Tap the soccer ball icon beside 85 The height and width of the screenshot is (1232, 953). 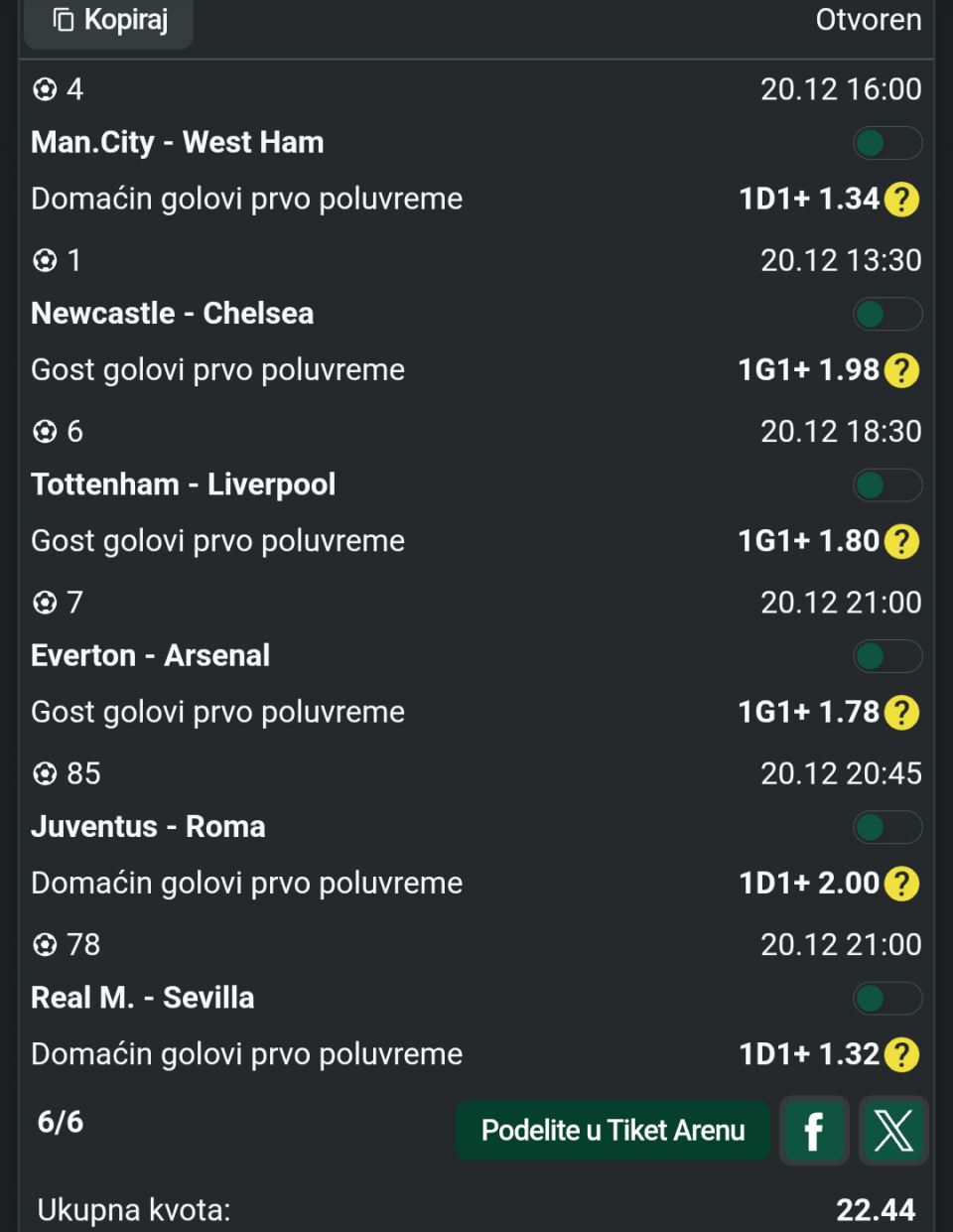point(45,773)
